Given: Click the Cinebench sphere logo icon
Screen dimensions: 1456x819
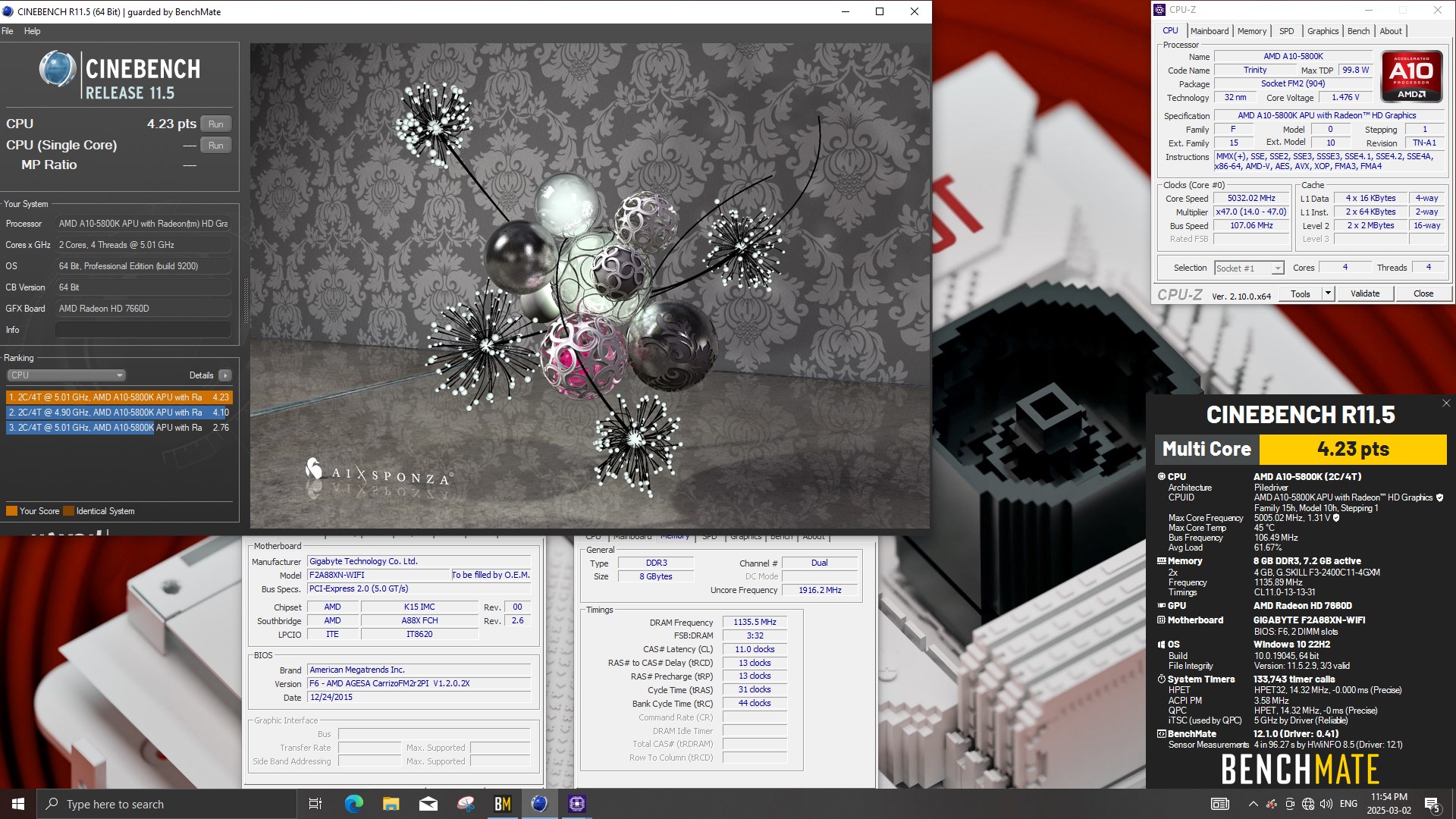Looking at the screenshot, I should click(58, 71).
